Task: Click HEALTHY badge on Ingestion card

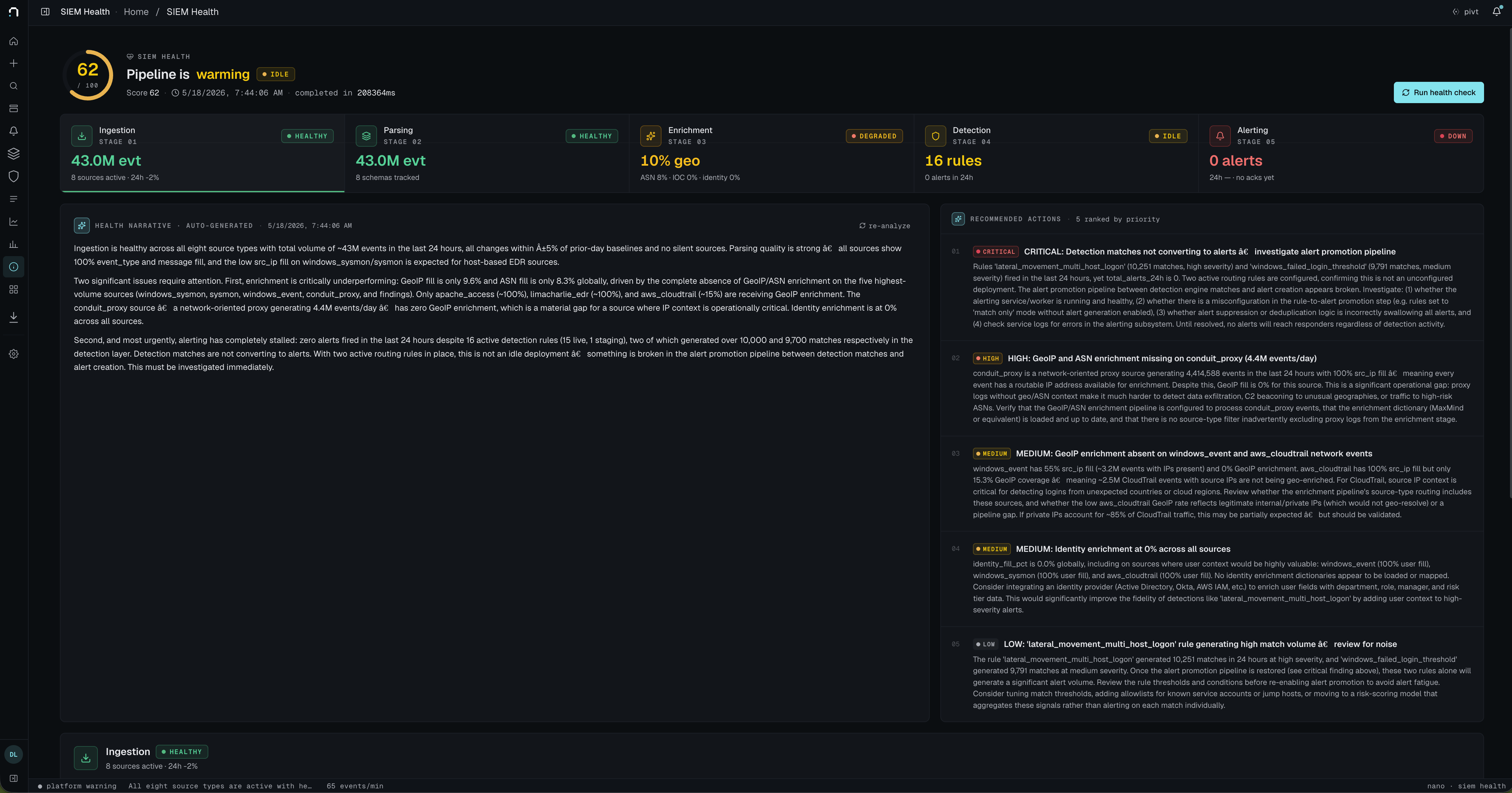Action: [x=307, y=136]
